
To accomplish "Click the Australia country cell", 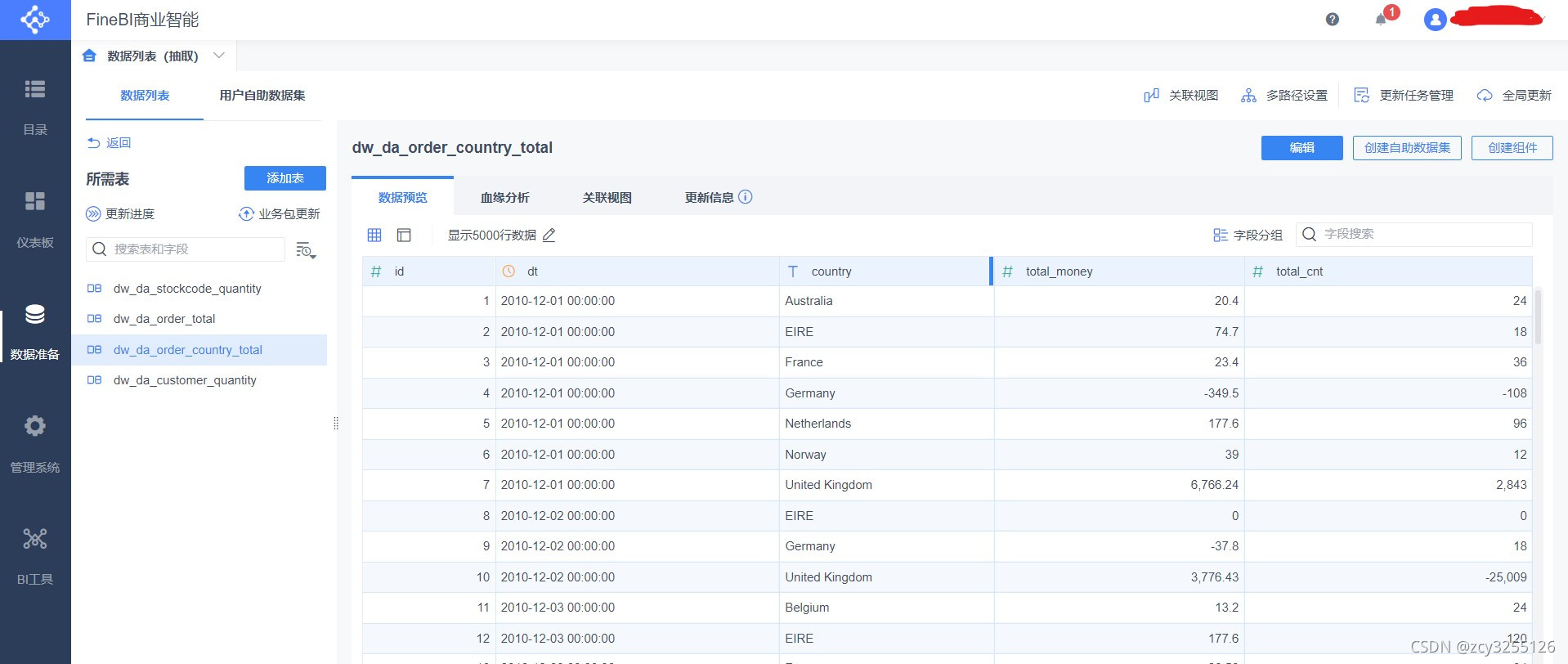I will point(887,301).
